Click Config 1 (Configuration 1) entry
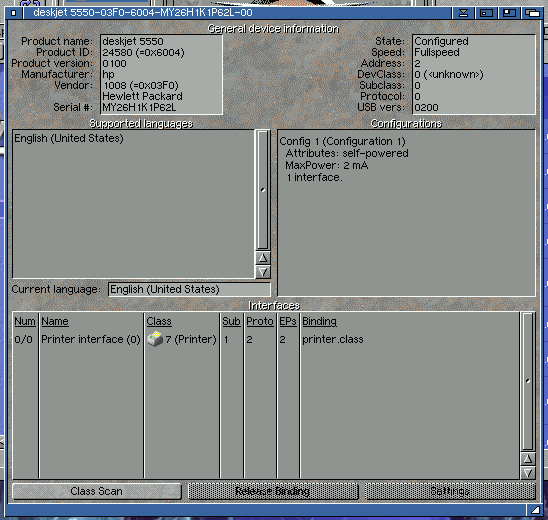 pyautogui.click(x=342, y=142)
